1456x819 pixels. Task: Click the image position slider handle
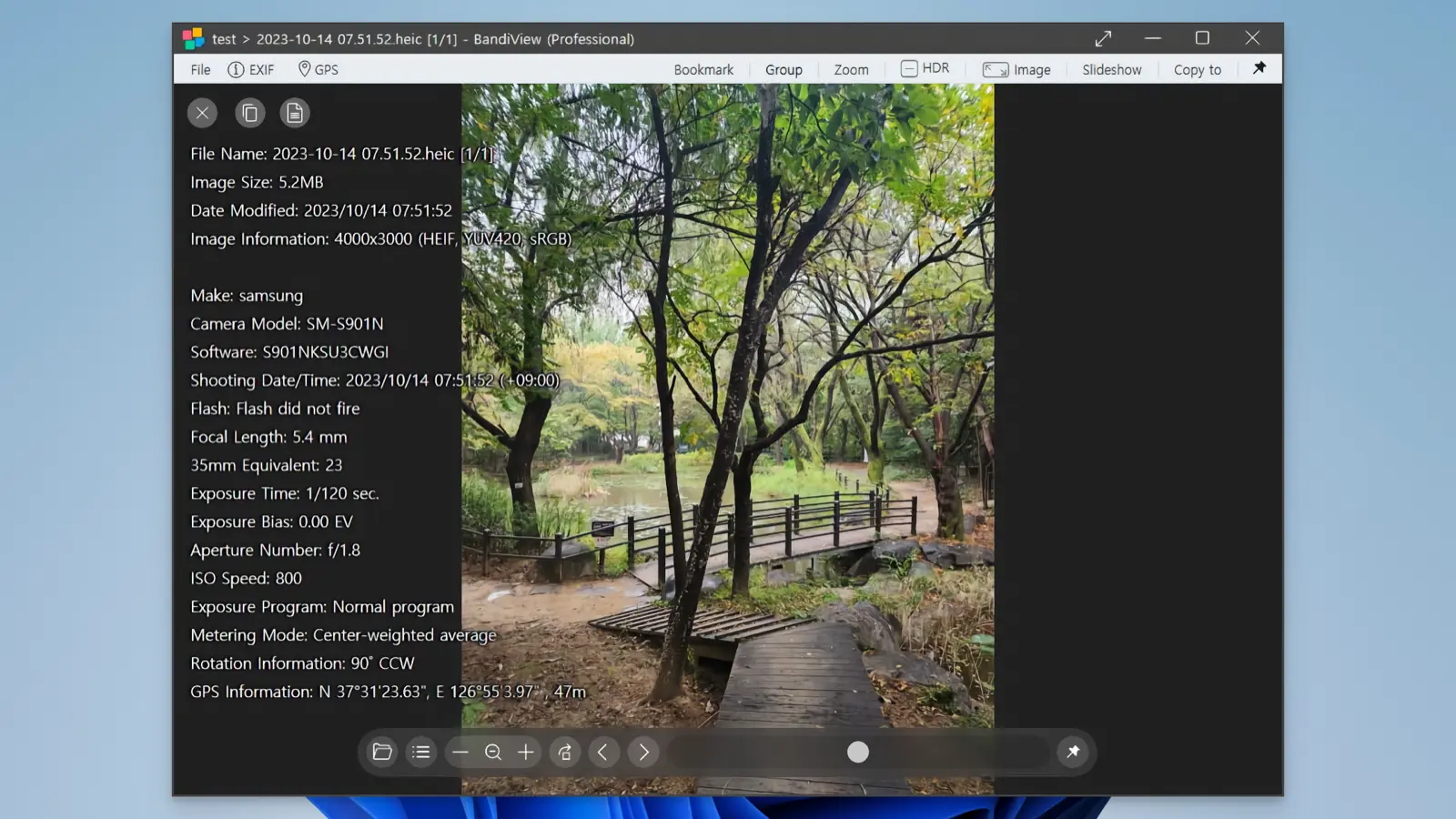[x=858, y=753]
